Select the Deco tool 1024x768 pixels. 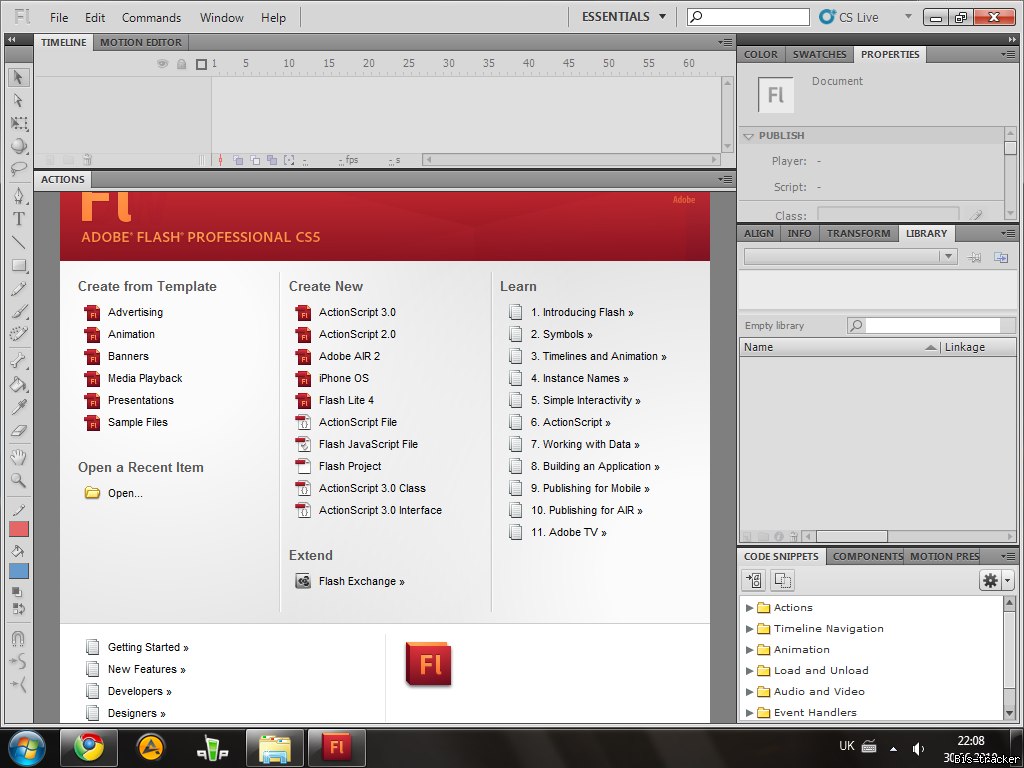click(18, 334)
